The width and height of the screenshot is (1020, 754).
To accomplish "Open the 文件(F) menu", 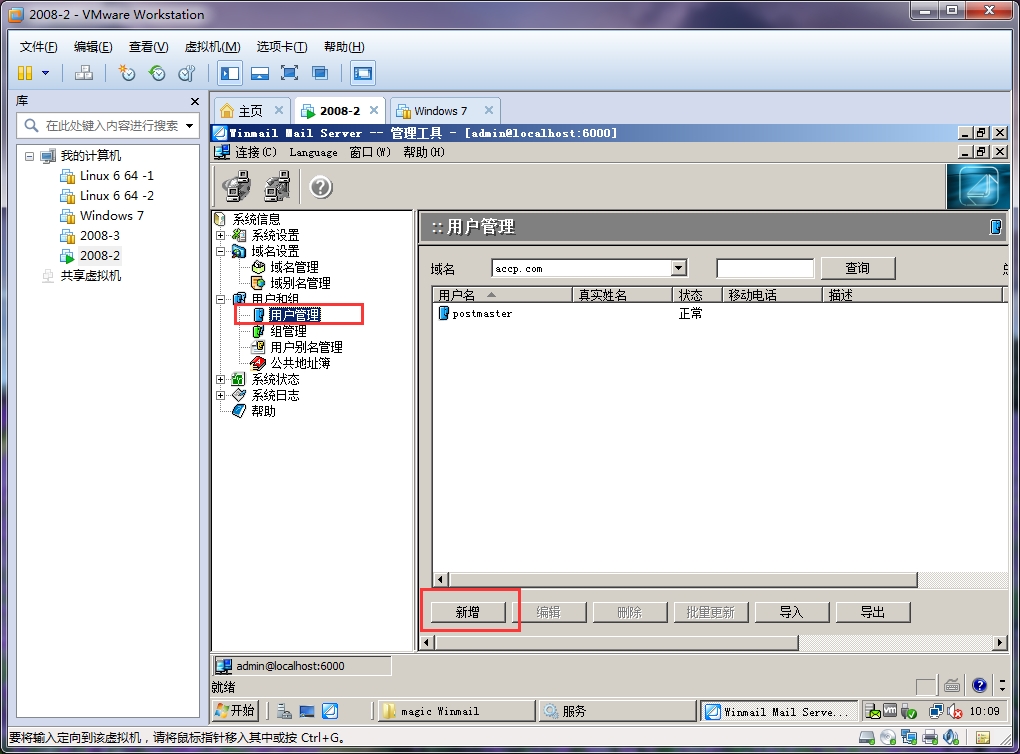I will [38, 47].
